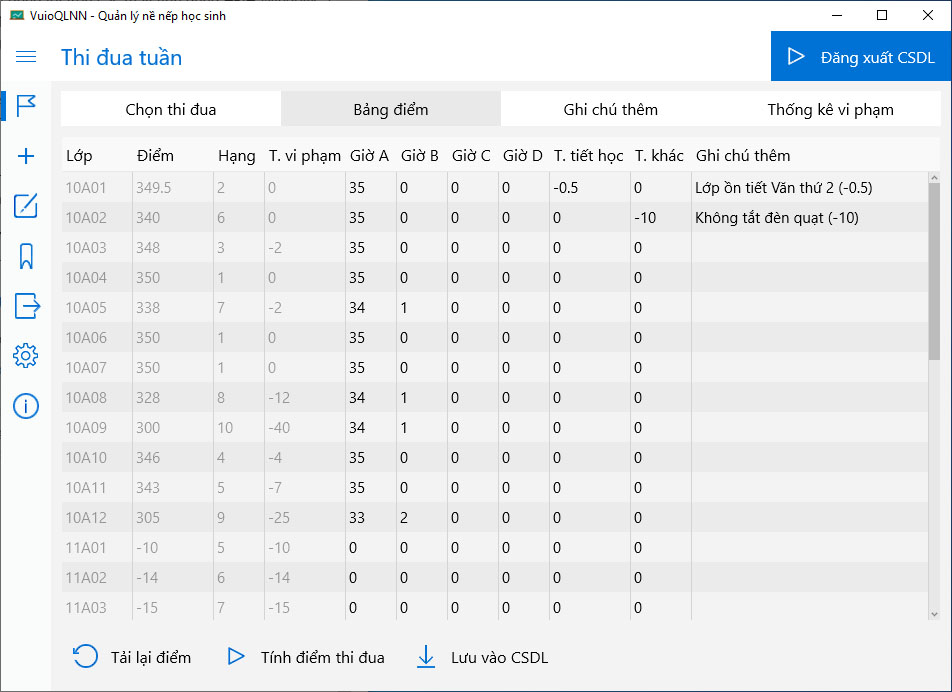Open settings via the gear icon
The height and width of the screenshot is (692, 952).
click(26, 355)
